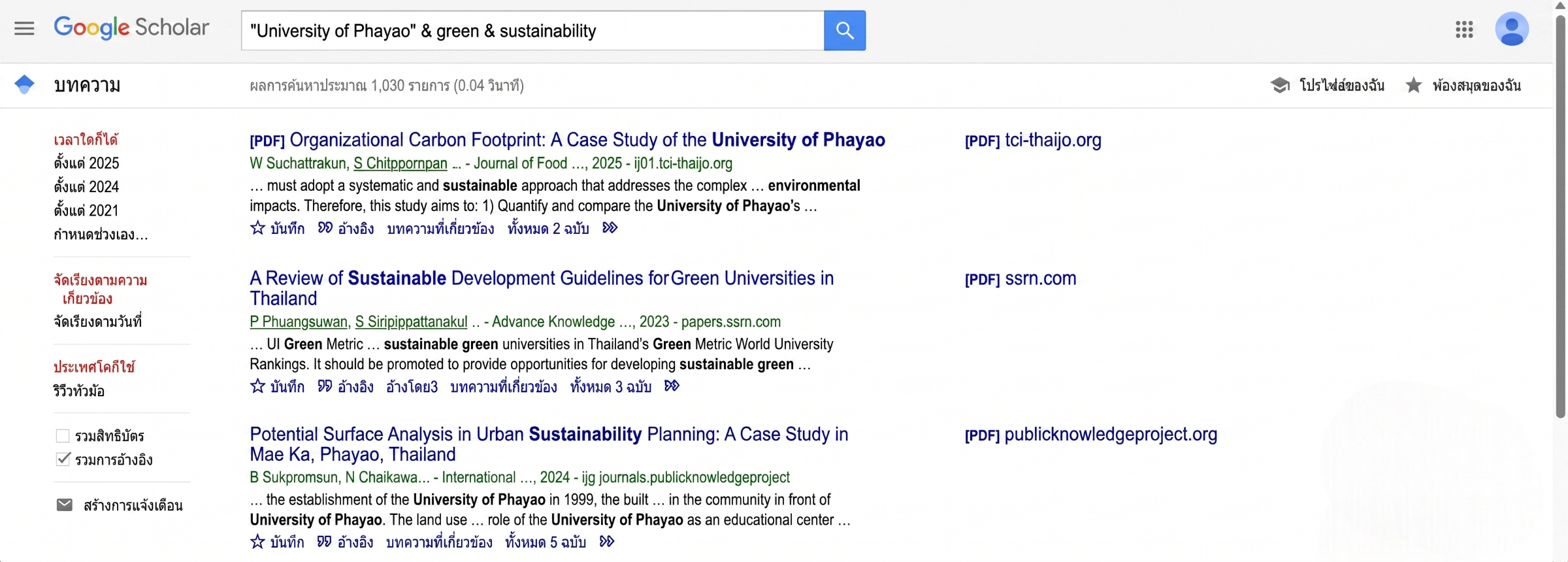Screen dimensions: 1568x562
Task: Click บทความที่เกี่ยวข้อง under Organizational Carbon Footprint
Action: [440, 228]
